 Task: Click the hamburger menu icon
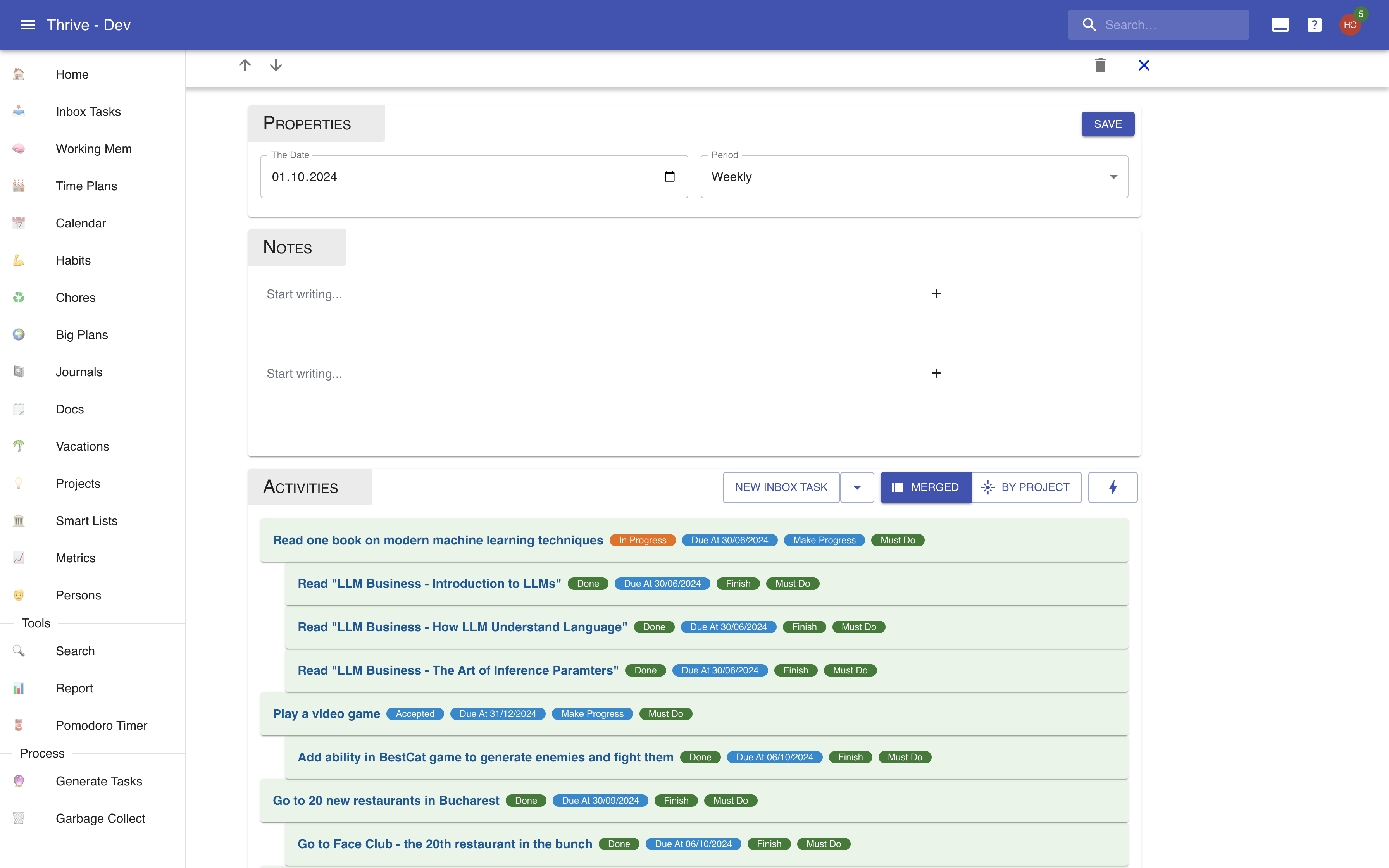28,25
